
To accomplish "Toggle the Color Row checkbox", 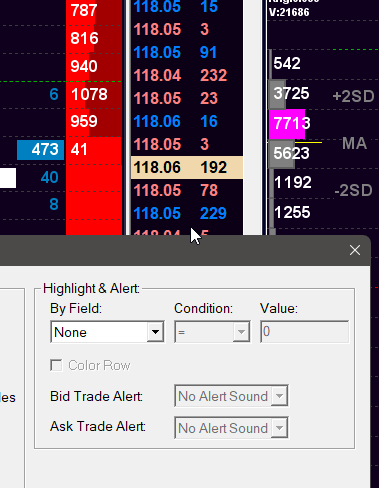I will (x=56, y=365).
